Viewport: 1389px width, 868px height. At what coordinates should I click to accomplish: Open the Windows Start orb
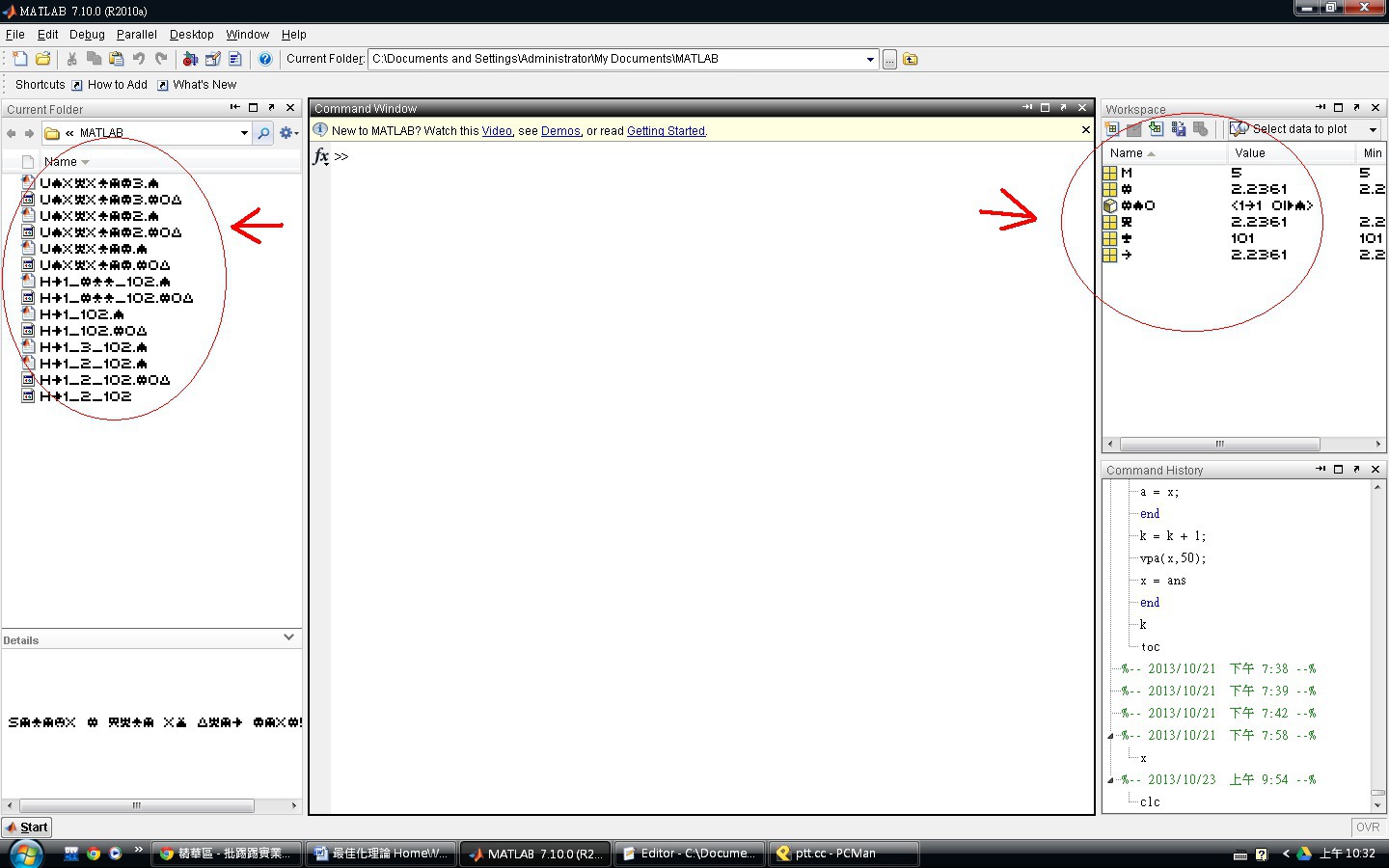coord(25,854)
